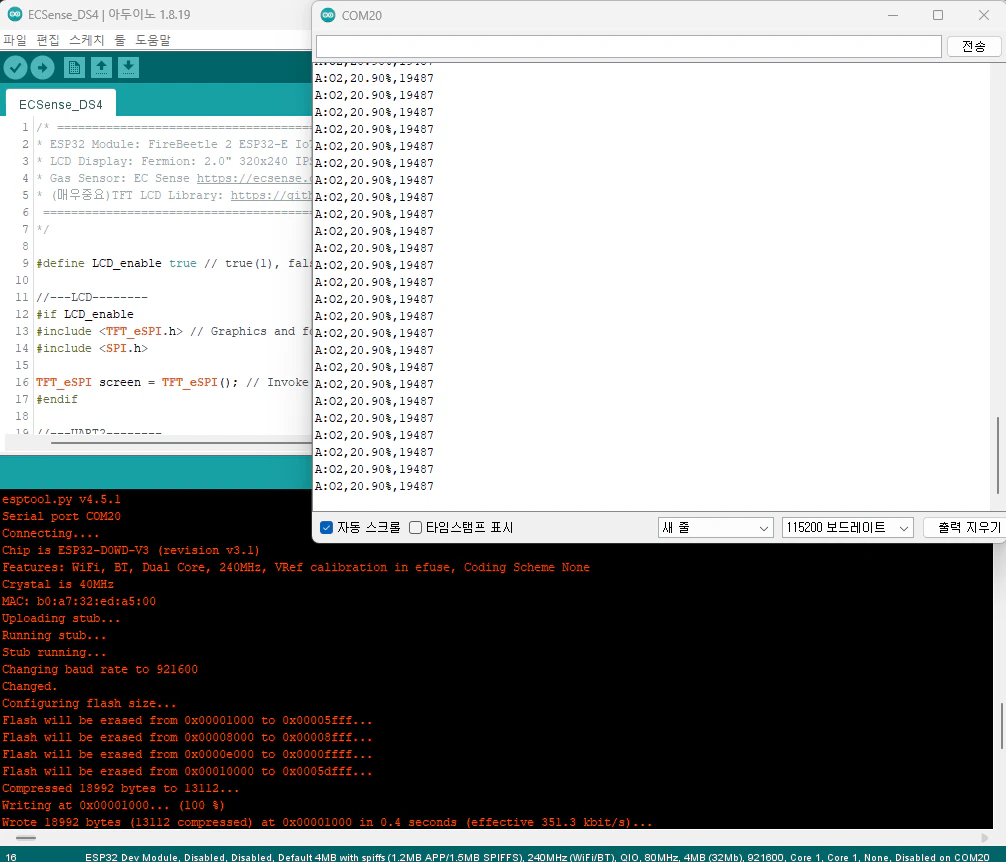The image size is (1006, 862).
Task: Enable the 타임스탬프 표시 checkbox
Action: click(415, 527)
